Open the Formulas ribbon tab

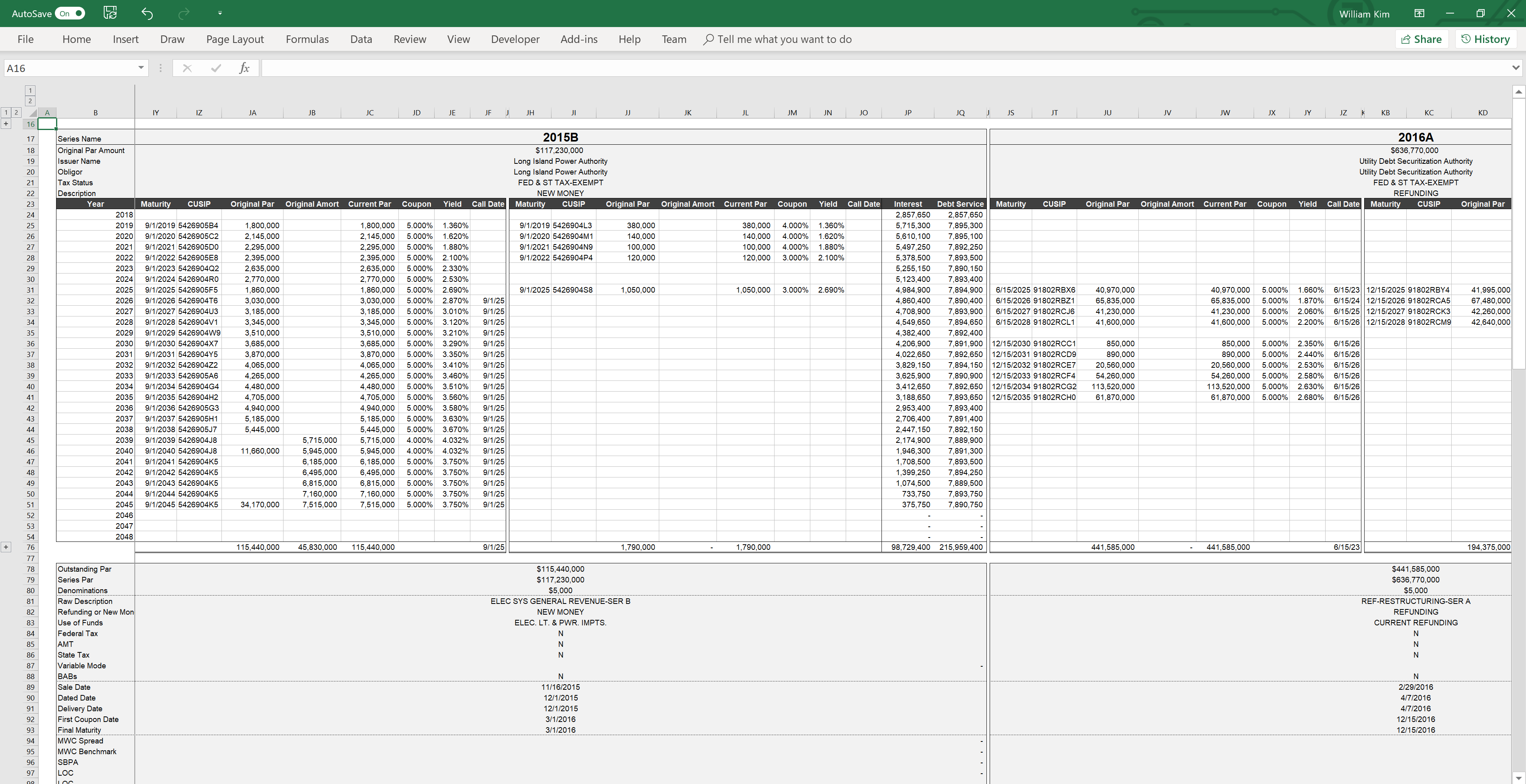point(307,39)
